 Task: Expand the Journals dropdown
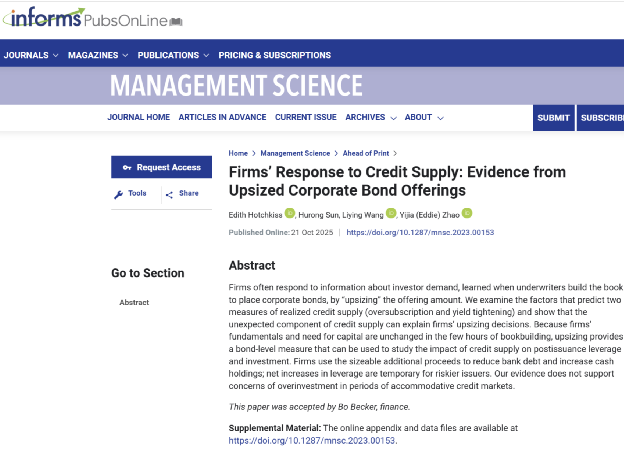click(x=31, y=55)
